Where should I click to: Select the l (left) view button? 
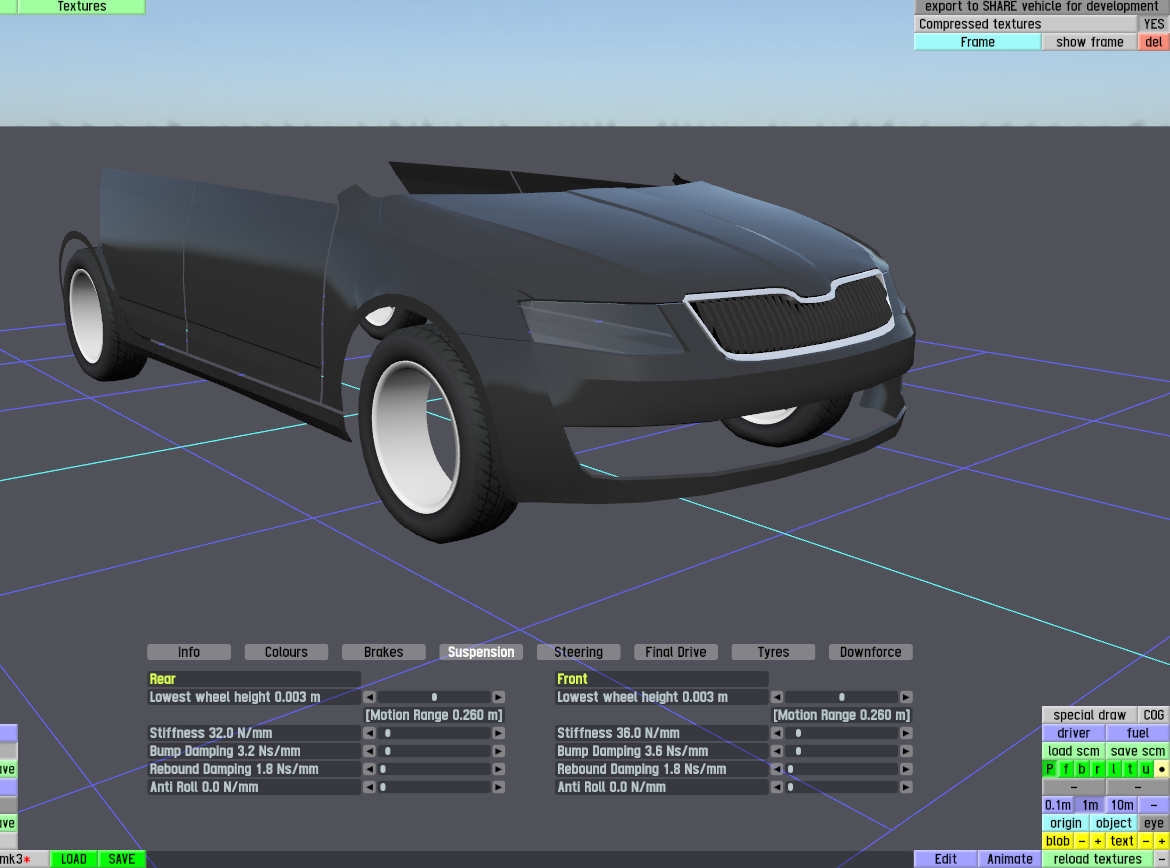click(1114, 769)
